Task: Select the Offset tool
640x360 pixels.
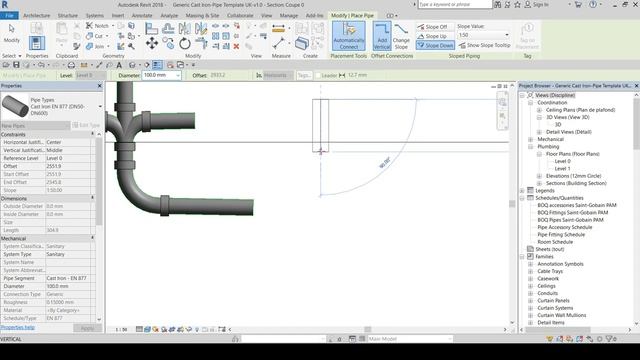Action: pyautogui.click(x=168, y=29)
